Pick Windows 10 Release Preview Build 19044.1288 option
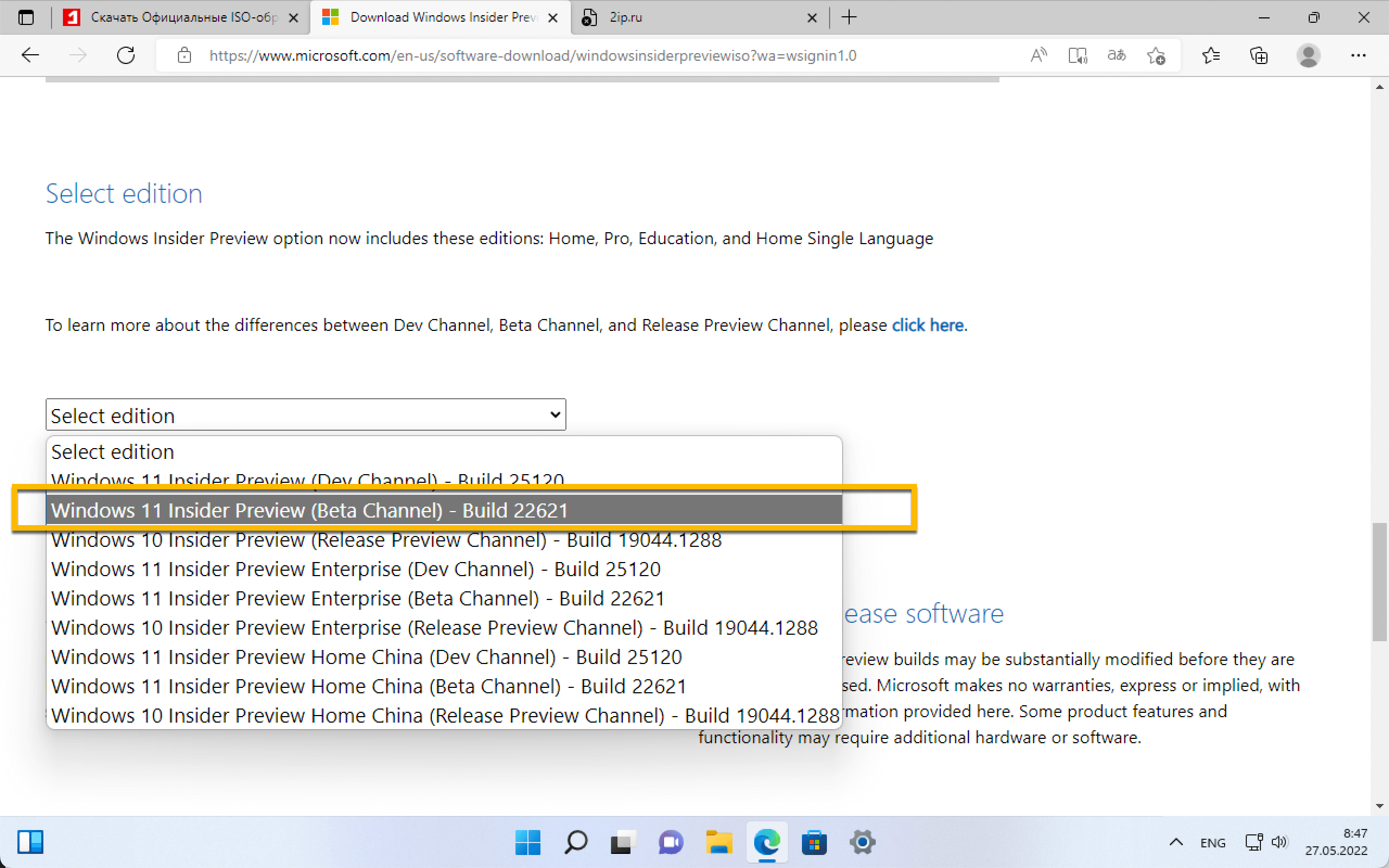The image size is (1389, 868). point(386,540)
